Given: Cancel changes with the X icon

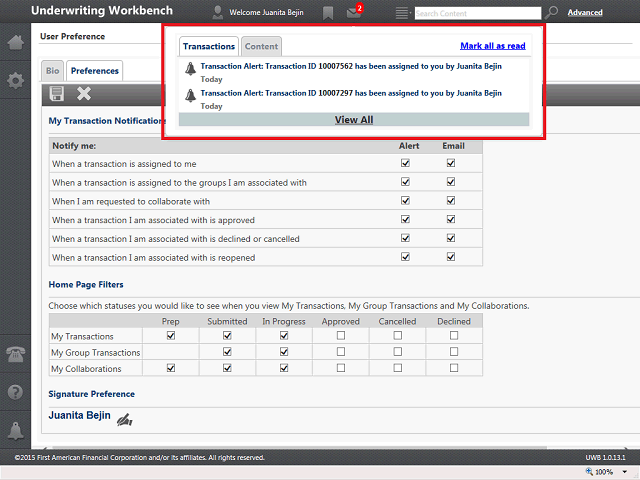Looking at the screenshot, I should pyautogui.click(x=84, y=93).
